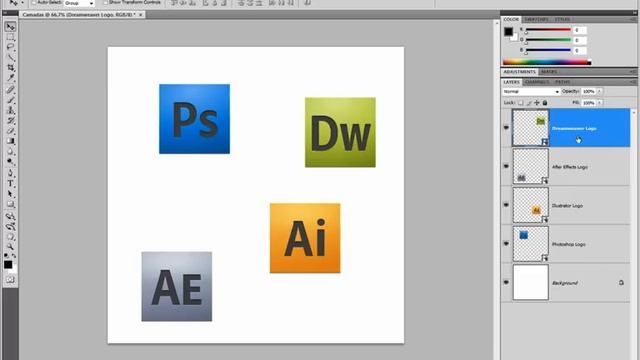The image size is (640, 360).
Task: Click the Background layer's lock icon
Action: click(621, 282)
